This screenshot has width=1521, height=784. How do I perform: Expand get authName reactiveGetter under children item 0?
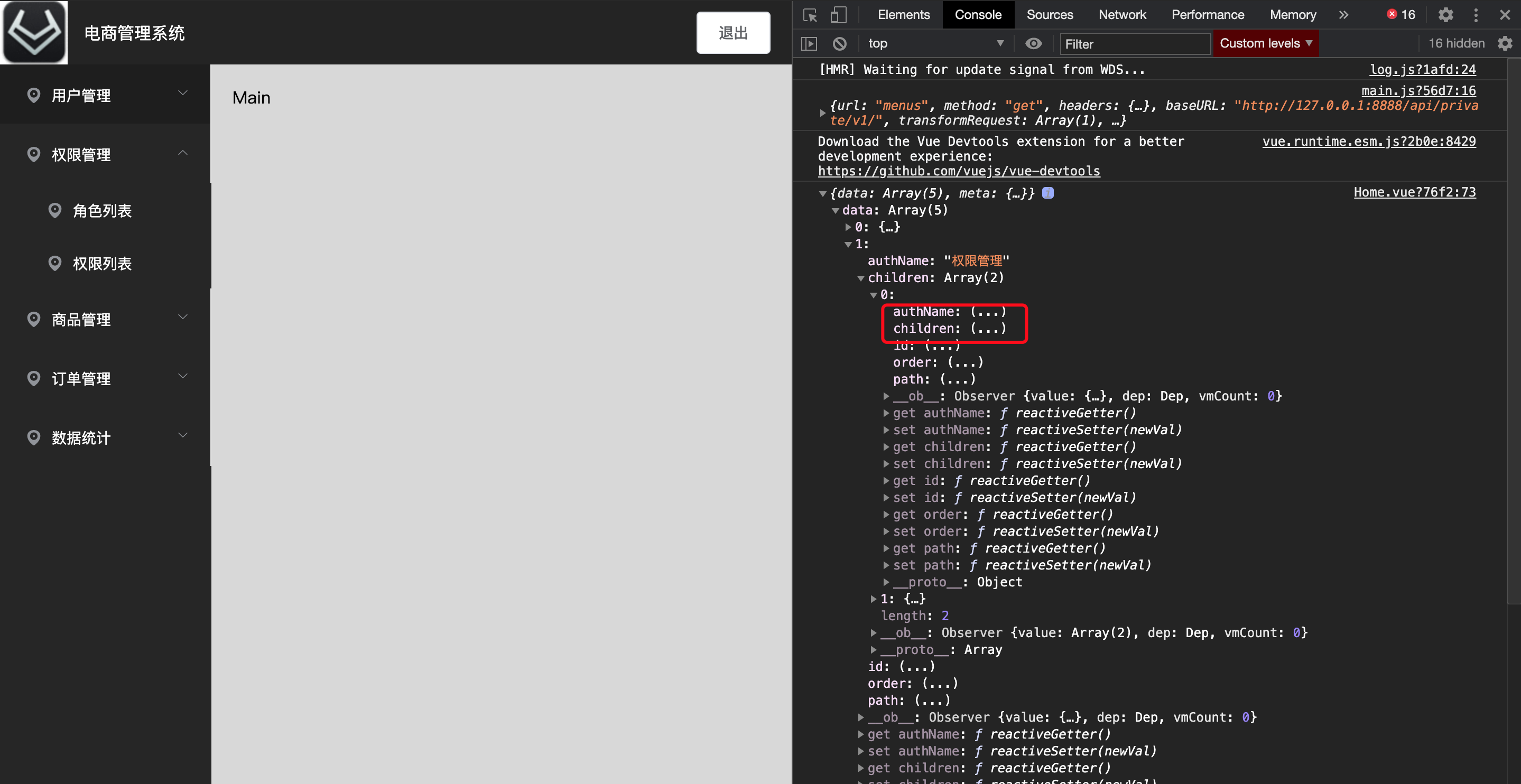(886, 413)
